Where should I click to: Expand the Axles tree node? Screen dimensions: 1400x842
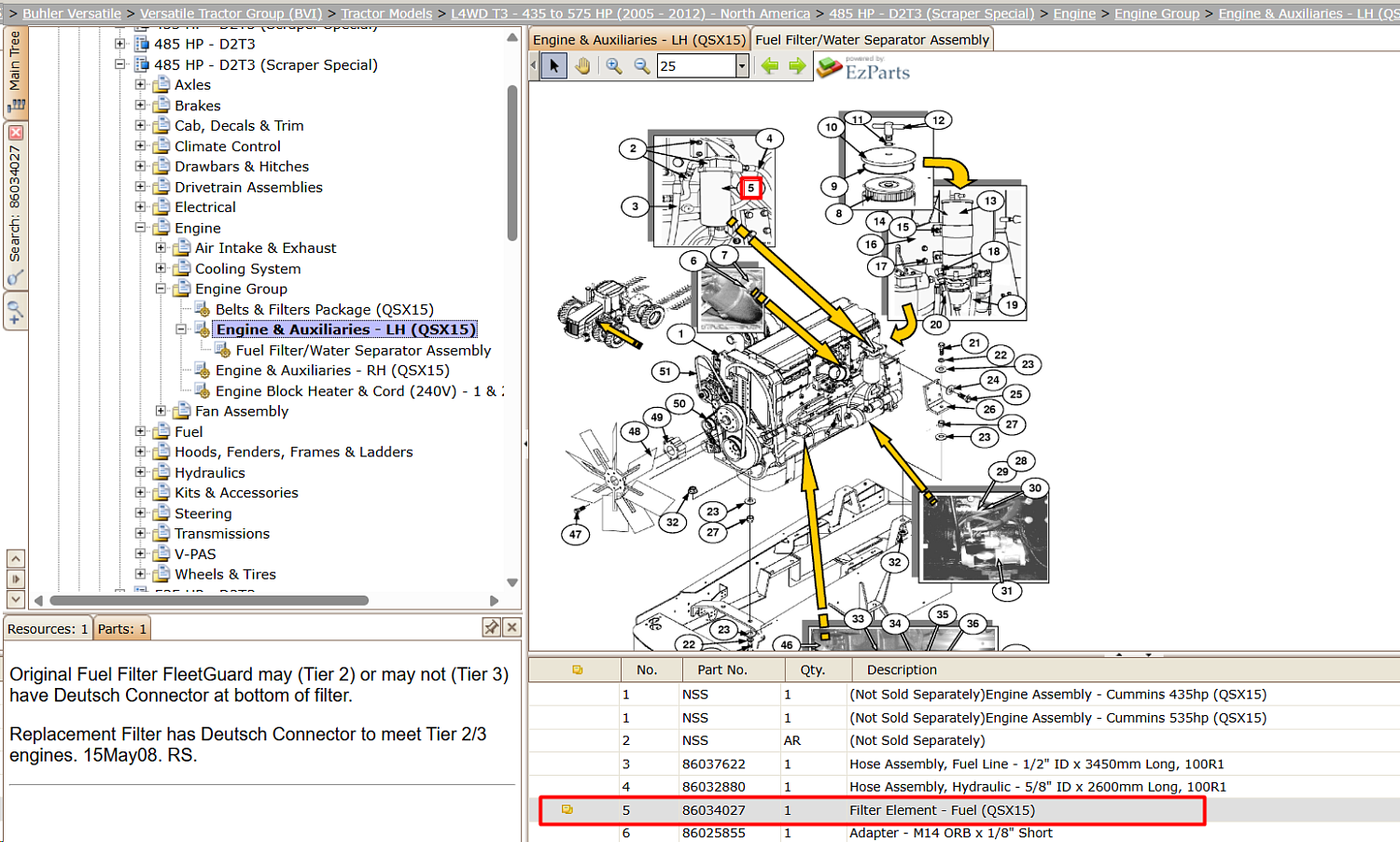tap(141, 85)
